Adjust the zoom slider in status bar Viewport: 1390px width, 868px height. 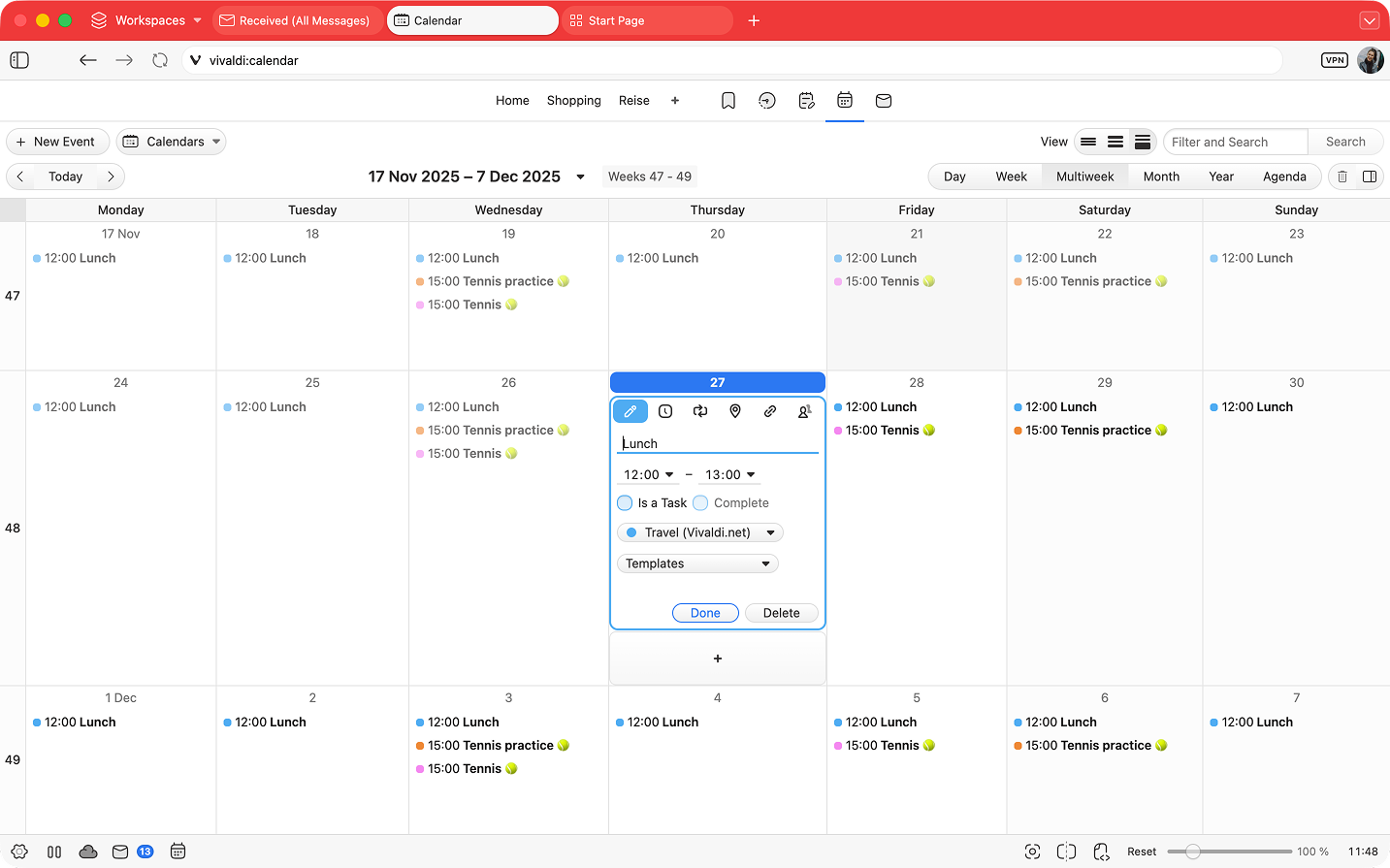point(1193,852)
